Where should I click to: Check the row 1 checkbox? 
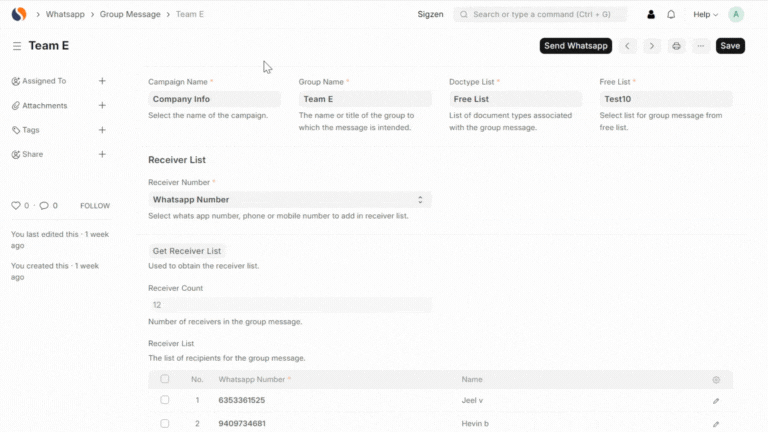165,400
